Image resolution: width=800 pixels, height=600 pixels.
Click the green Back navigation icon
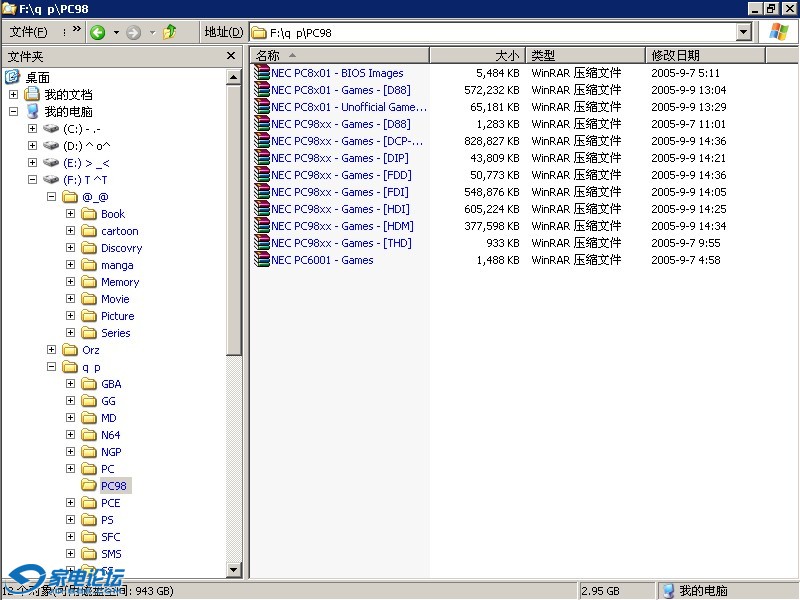[x=98, y=31]
